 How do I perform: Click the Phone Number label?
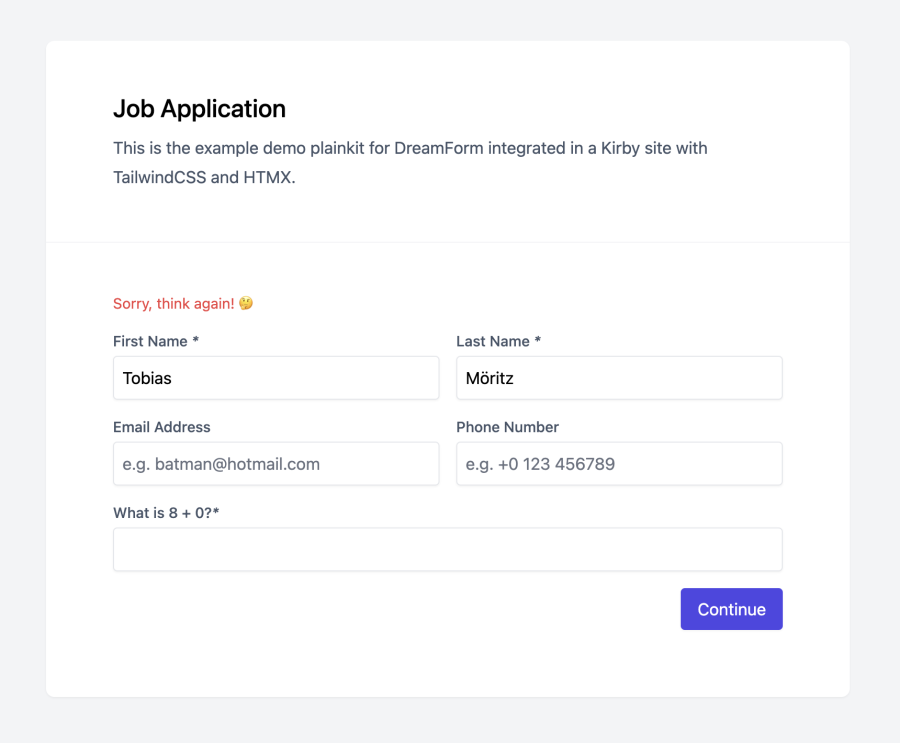(507, 427)
